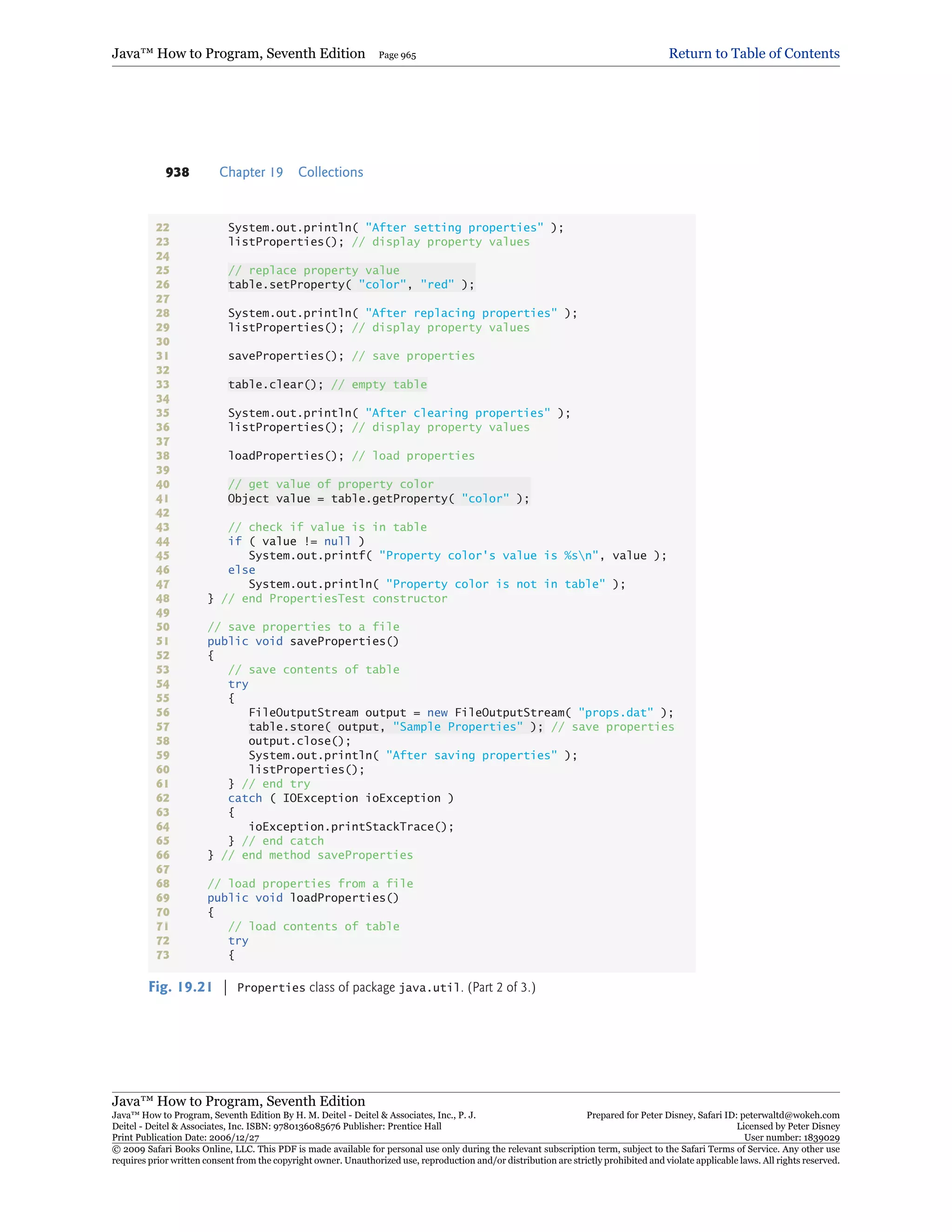Image resolution: width=952 pixels, height=1232 pixels.
Task: Click the table.setProperty color red code line
Action: point(351,285)
